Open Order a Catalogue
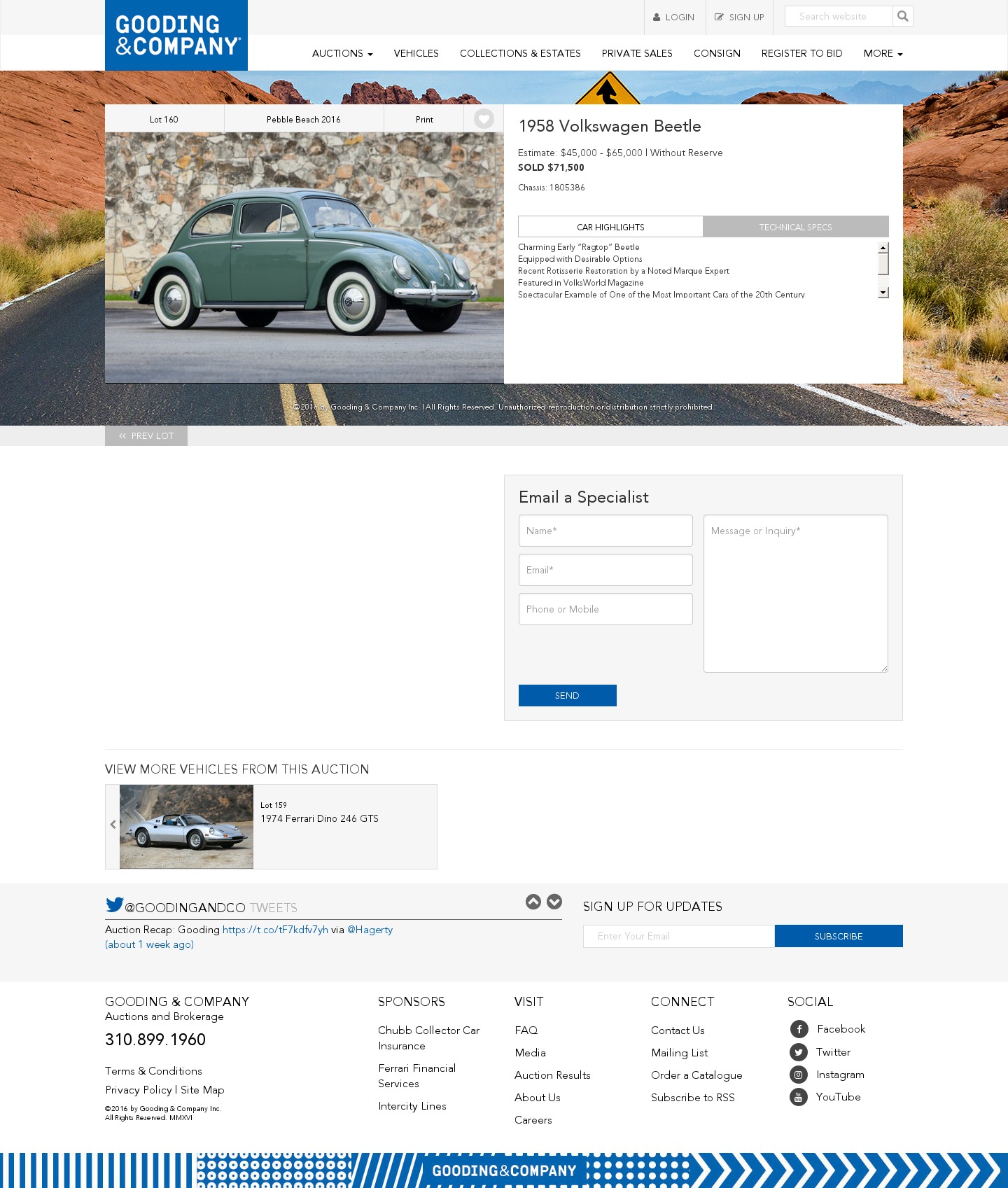Screen dimensions: 1008x1188 [696, 1075]
